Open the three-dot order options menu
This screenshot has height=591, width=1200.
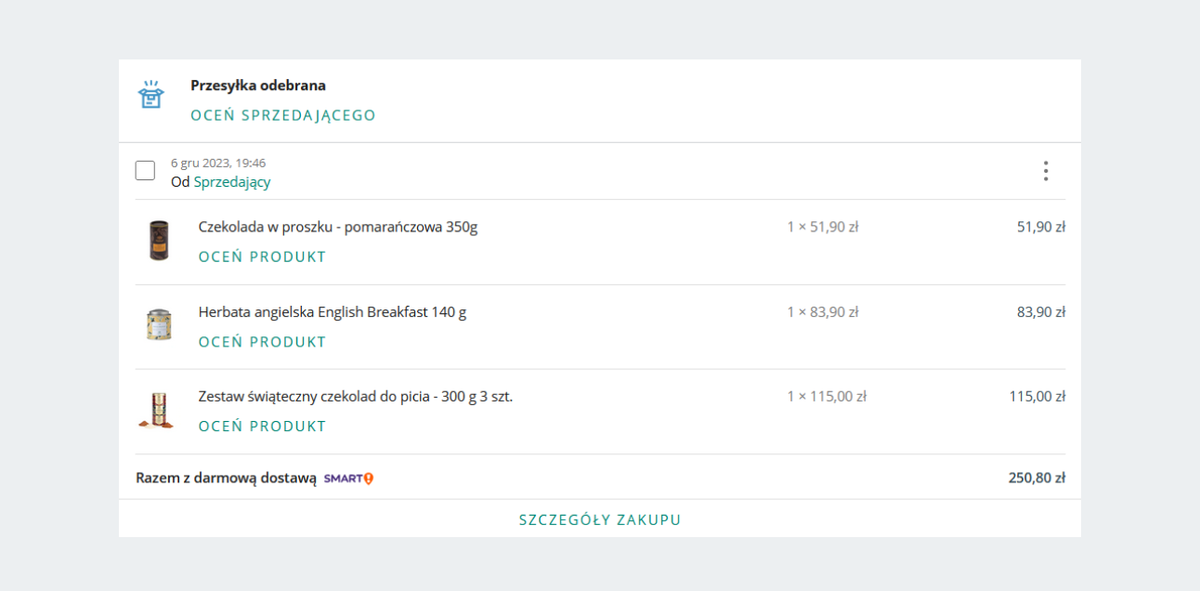(1045, 171)
